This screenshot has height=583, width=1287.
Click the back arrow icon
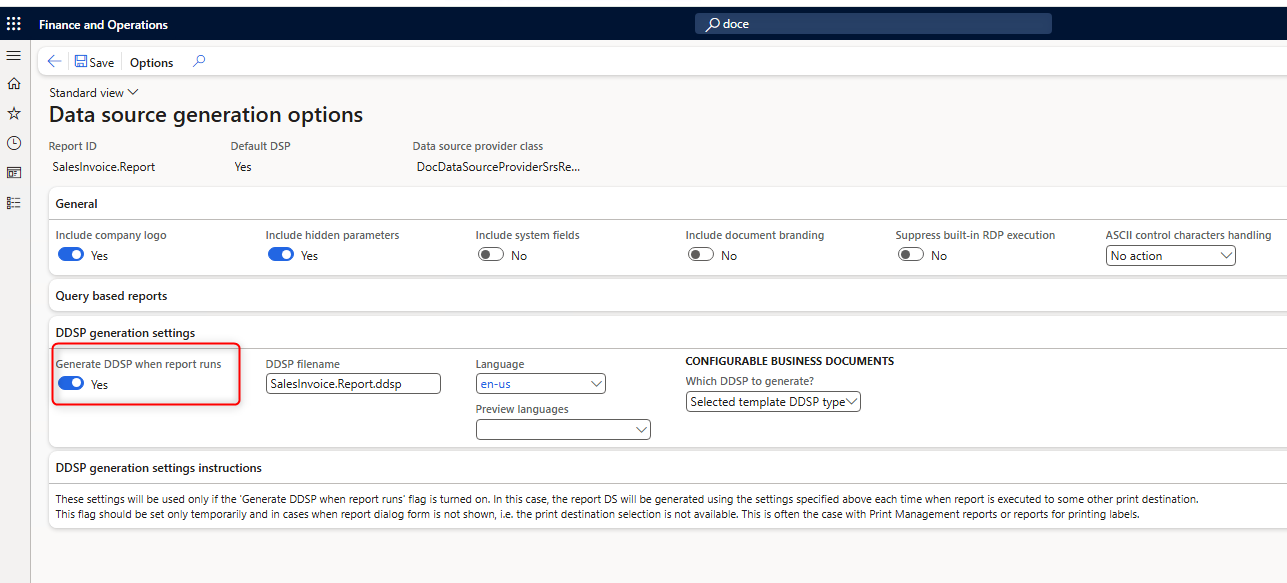[54, 62]
